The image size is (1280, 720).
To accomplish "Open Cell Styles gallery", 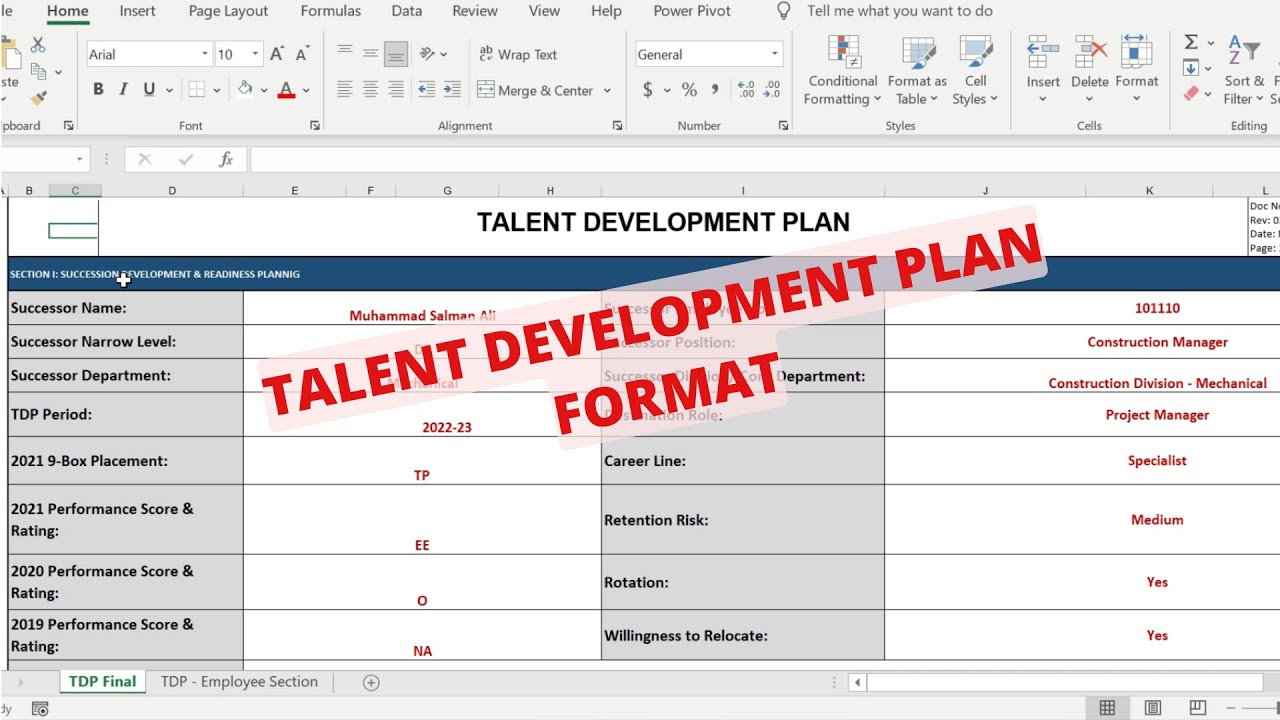I will (x=975, y=70).
